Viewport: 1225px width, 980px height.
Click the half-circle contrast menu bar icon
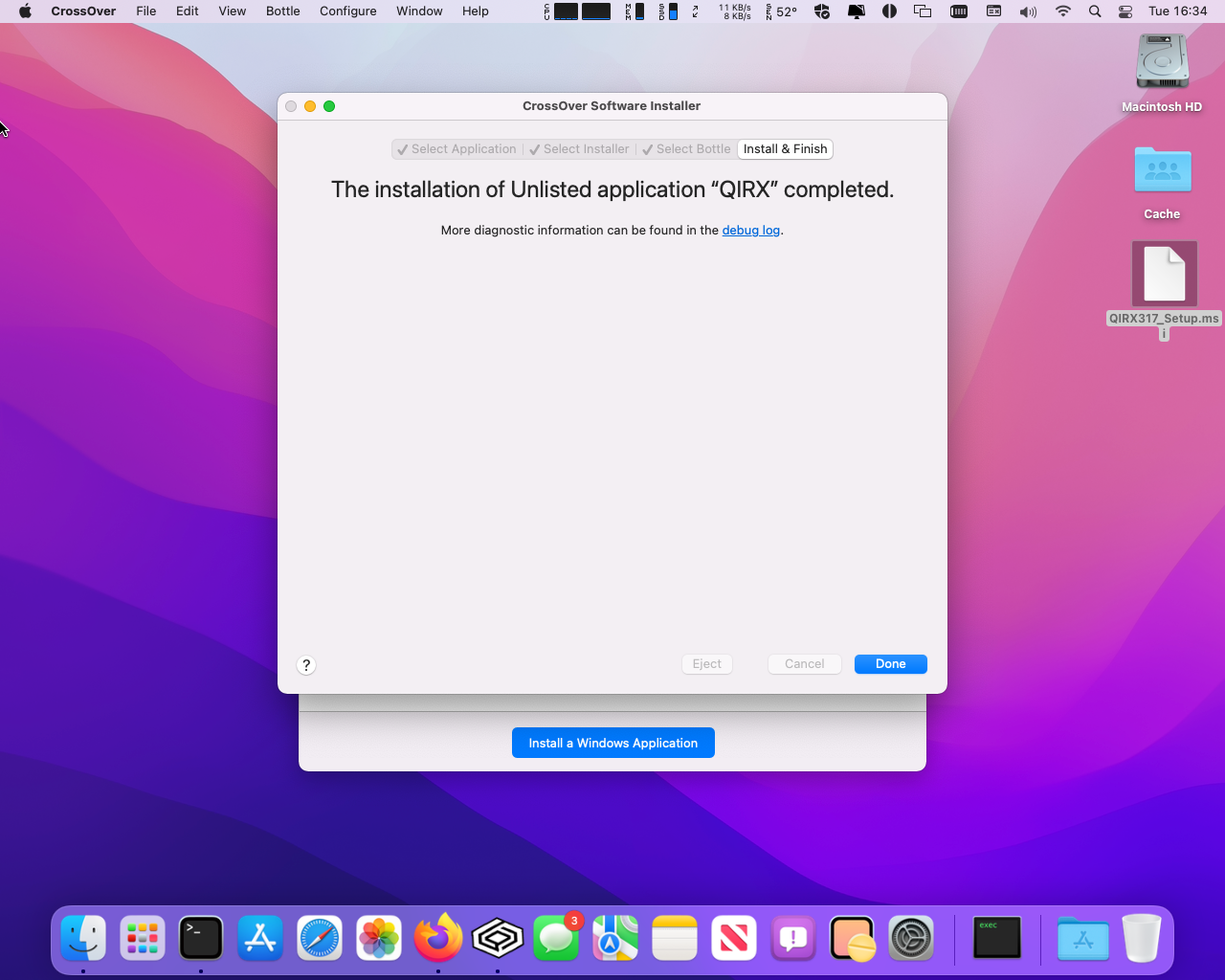tap(889, 11)
